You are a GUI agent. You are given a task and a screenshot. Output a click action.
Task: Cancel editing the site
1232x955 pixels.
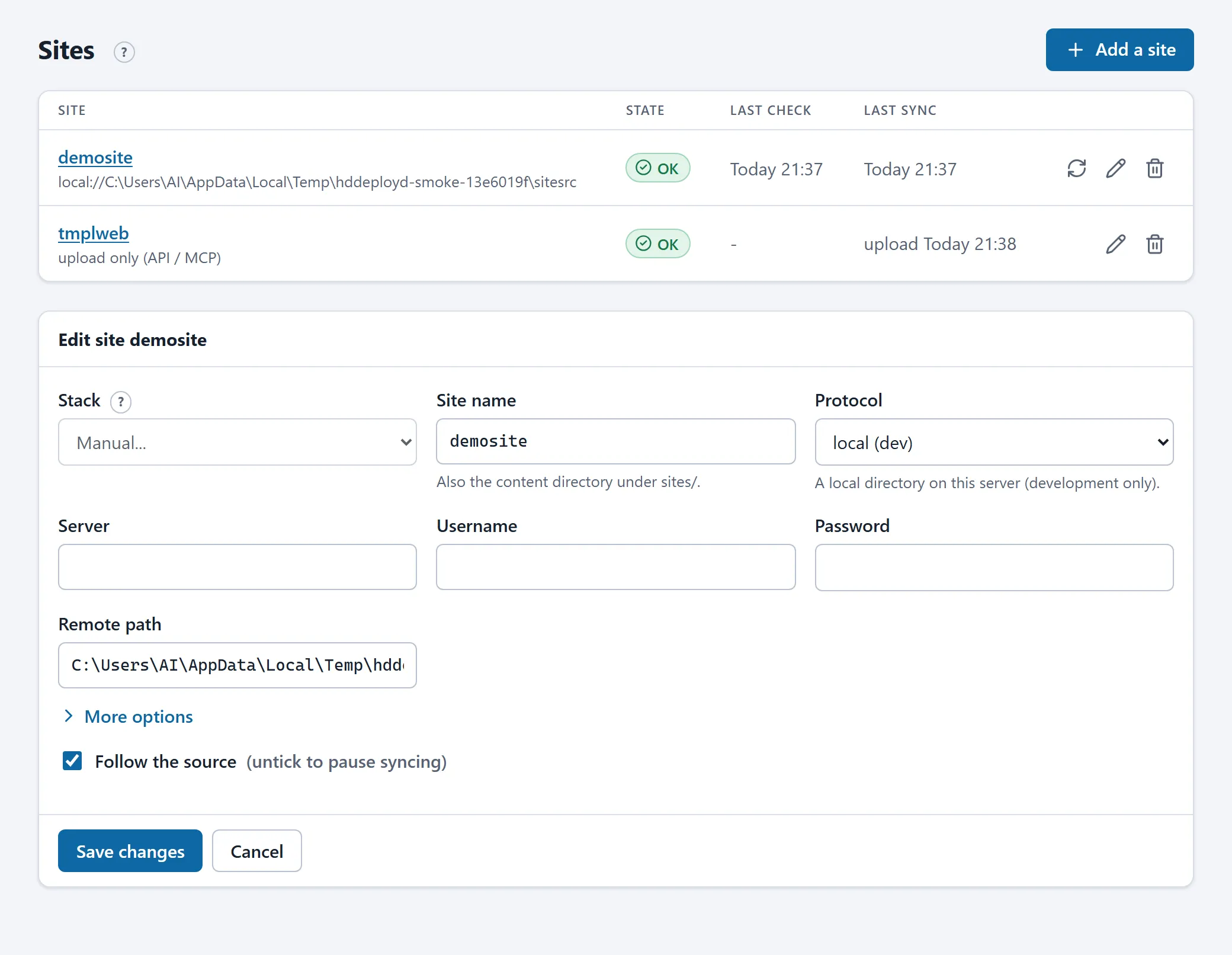tap(256, 851)
